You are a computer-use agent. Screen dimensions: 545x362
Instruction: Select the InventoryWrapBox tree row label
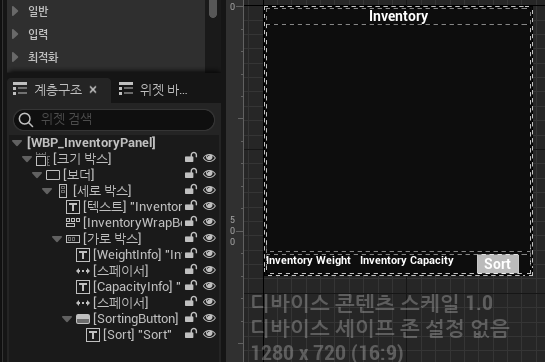[x=132, y=223]
